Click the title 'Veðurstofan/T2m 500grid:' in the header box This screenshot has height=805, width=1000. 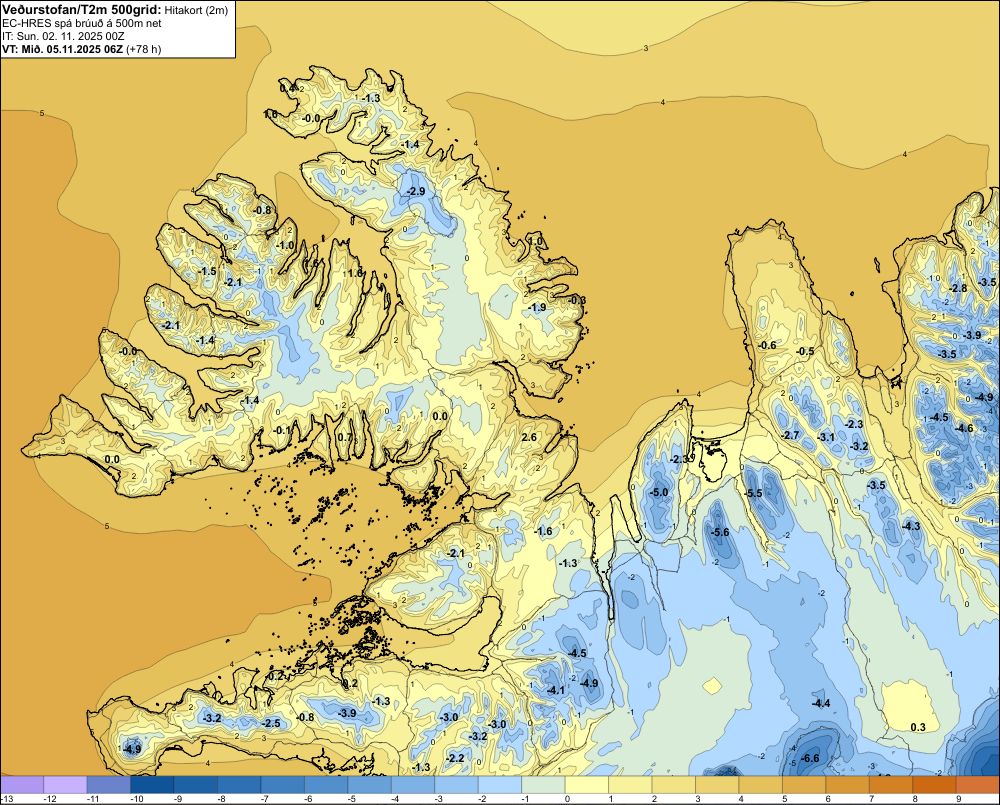pyautogui.click(x=82, y=10)
